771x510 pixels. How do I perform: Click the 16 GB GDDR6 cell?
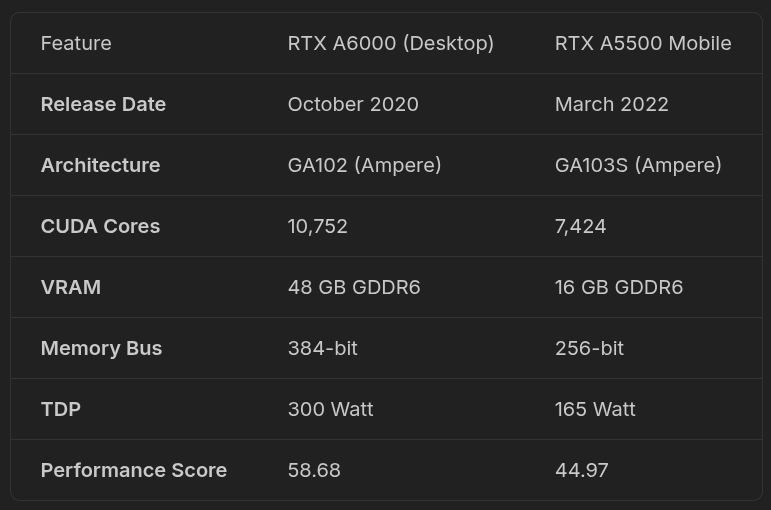point(618,287)
